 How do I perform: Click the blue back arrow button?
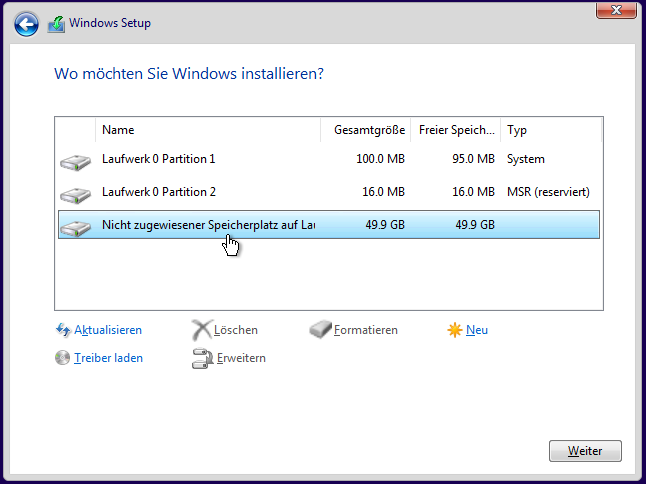click(26, 24)
